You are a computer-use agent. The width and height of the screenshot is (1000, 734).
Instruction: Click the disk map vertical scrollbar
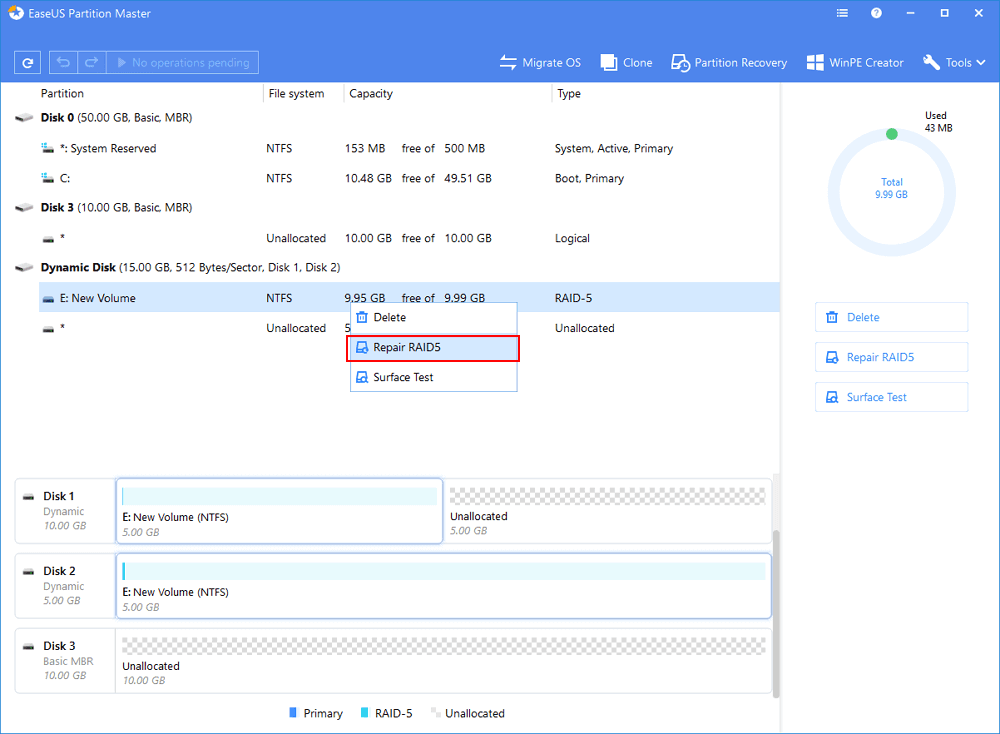point(776,610)
